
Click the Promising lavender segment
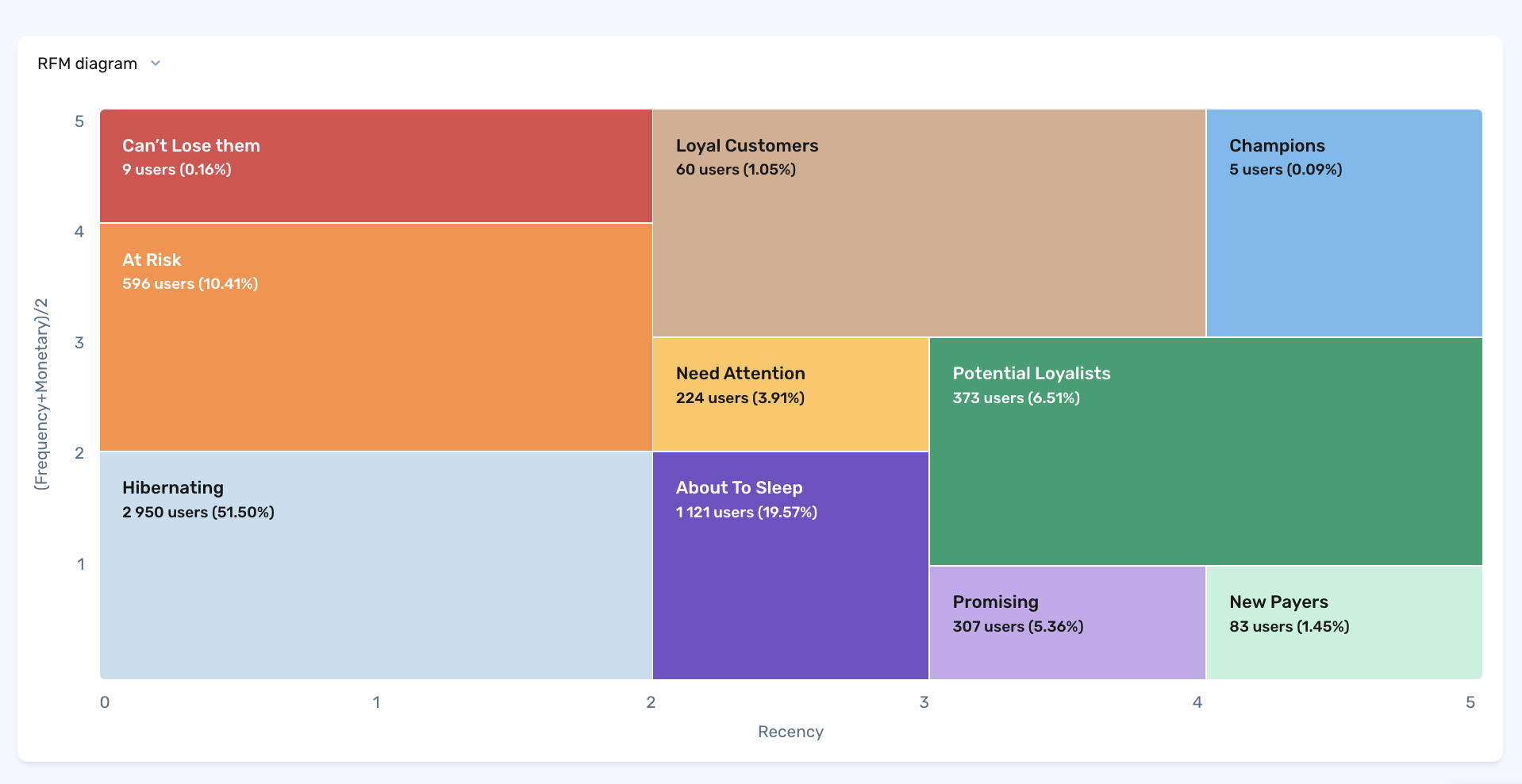(1067, 651)
